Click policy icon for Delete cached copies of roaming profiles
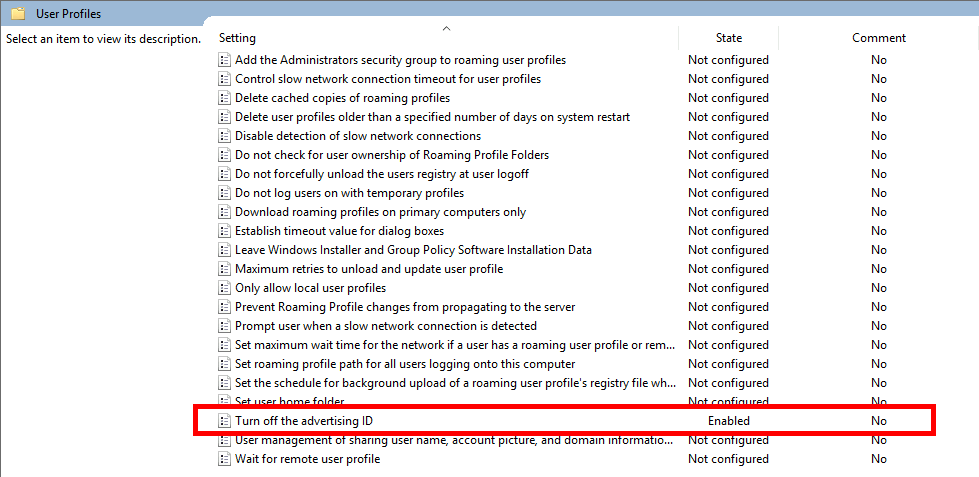Screen dimensions: 979x477 [224, 98]
